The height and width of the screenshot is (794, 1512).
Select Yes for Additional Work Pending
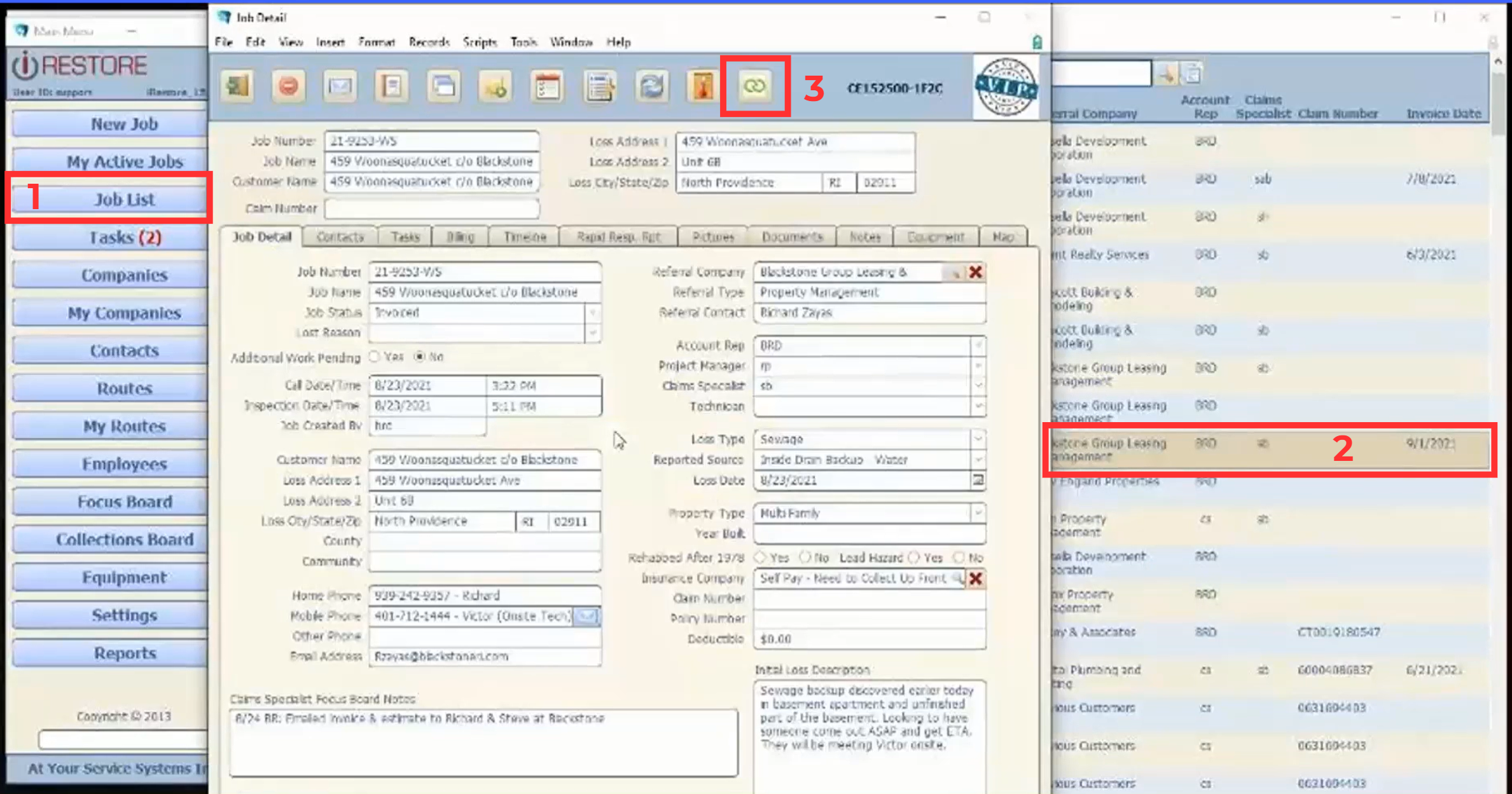click(375, 357)
